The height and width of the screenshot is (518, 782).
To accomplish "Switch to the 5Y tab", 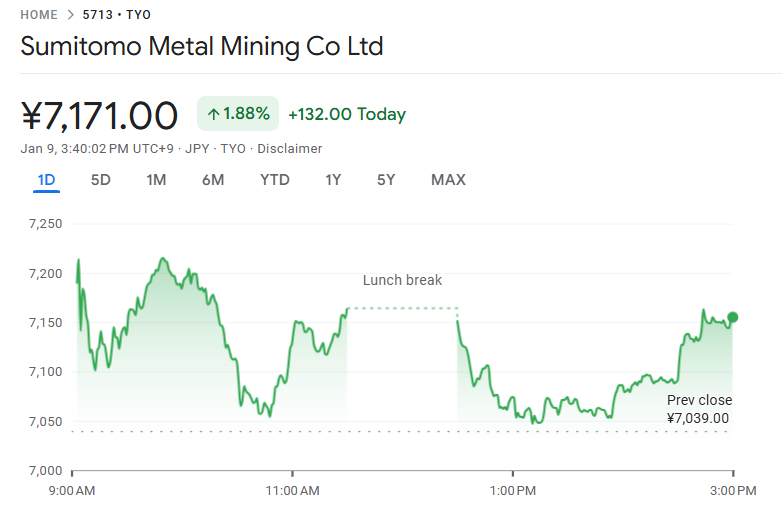I will (386, 180).
